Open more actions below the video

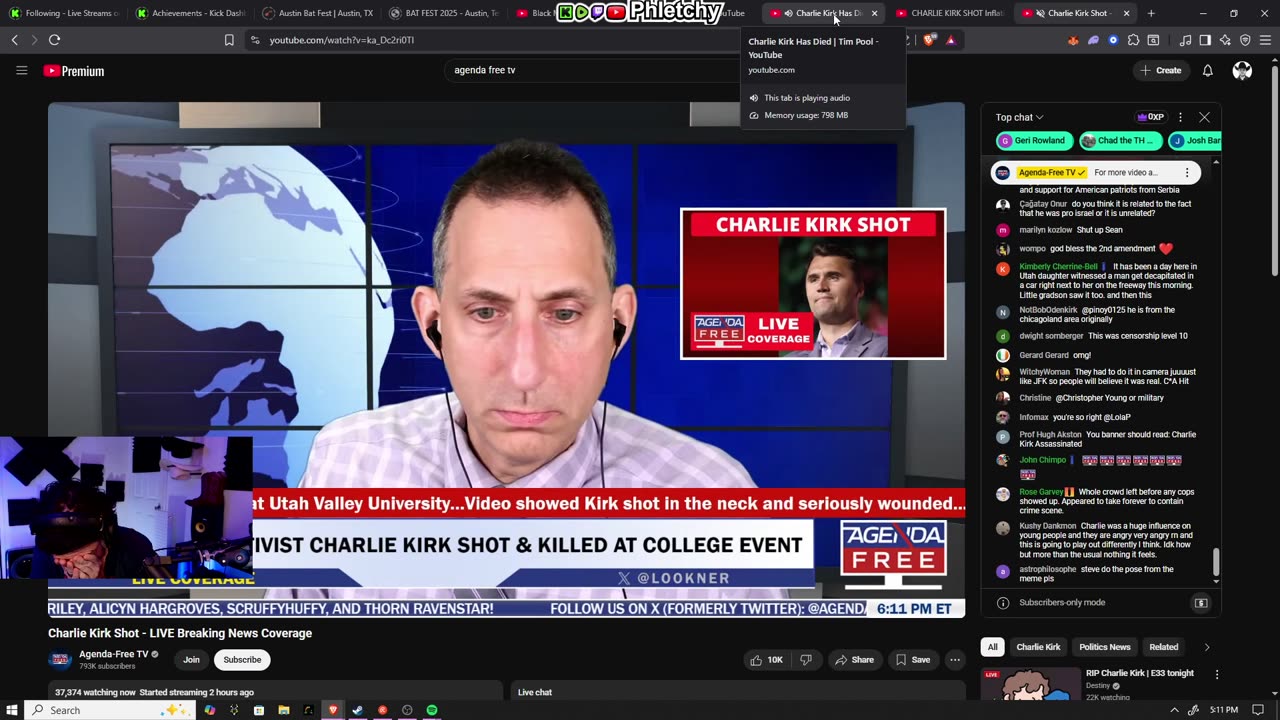pos(955,660)
